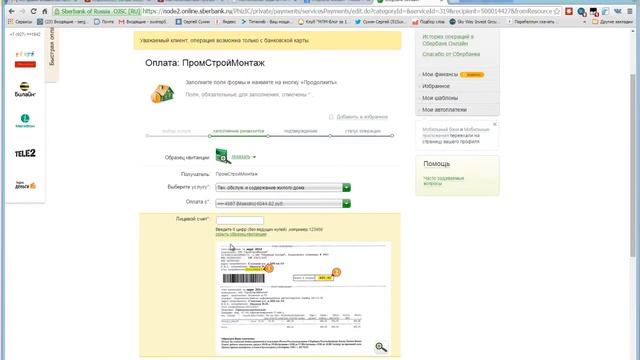Expand the Оплата с card dropdown
Viewport: 640px width, 360px height.
(x=283, y=203)
